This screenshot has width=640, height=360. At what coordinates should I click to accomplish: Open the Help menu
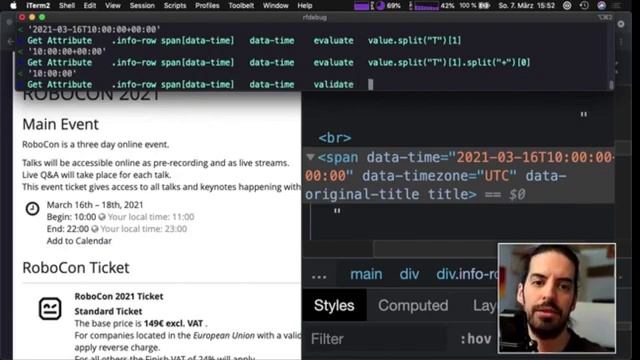coord(304,6)
